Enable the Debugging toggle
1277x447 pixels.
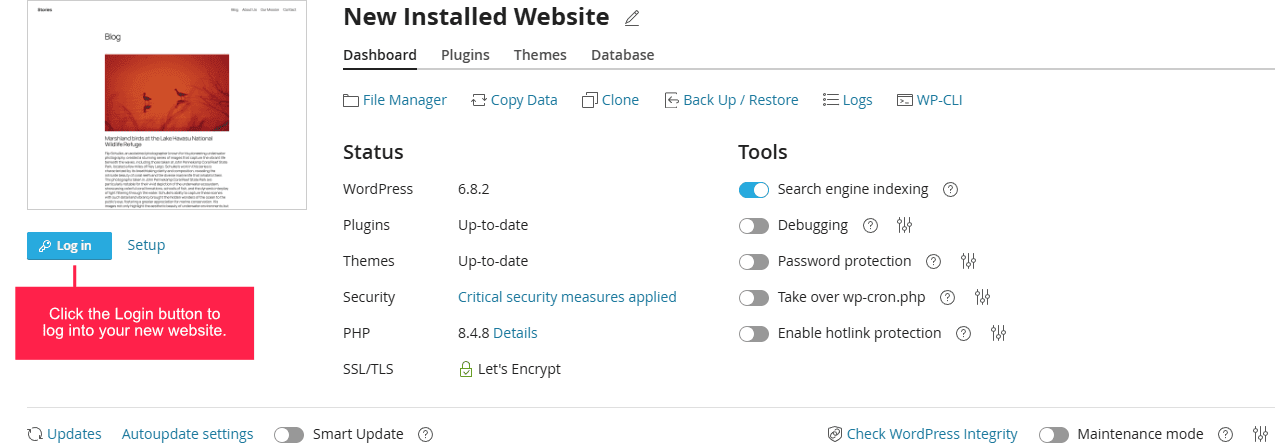pyautogui.click(x=754, y=225)
